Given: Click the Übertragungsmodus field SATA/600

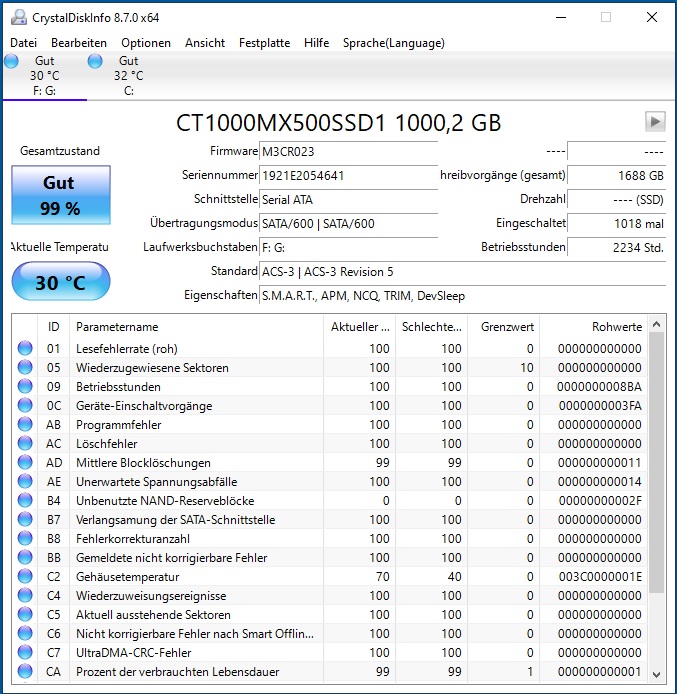Looking at the screenshot, I should (348, 224).
